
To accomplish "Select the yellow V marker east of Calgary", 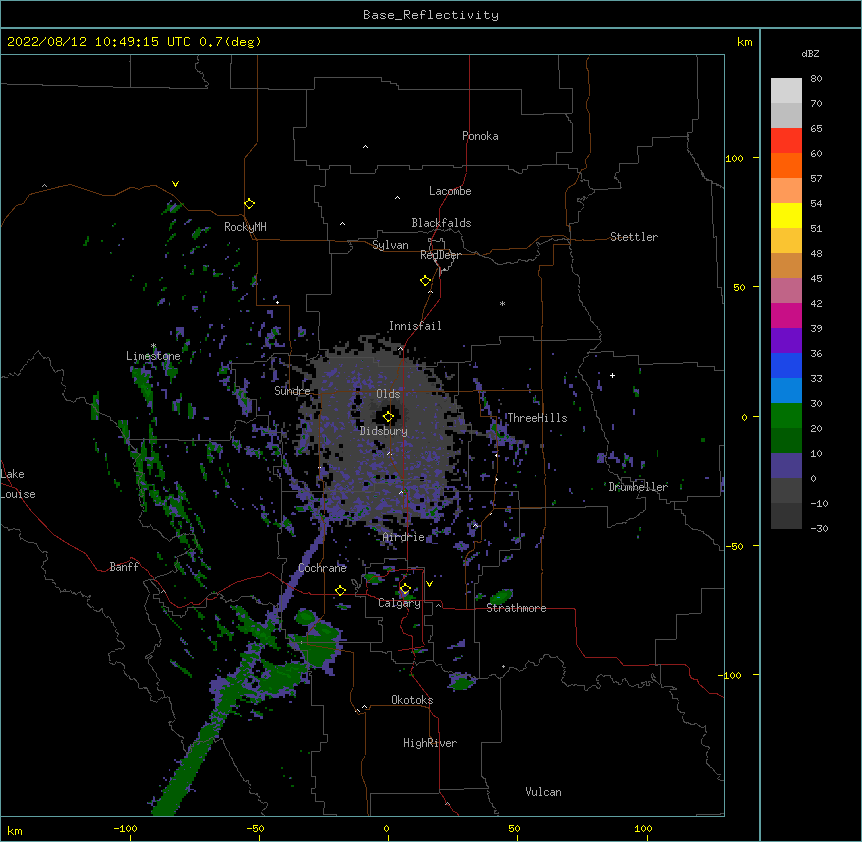I will (429, 584).
